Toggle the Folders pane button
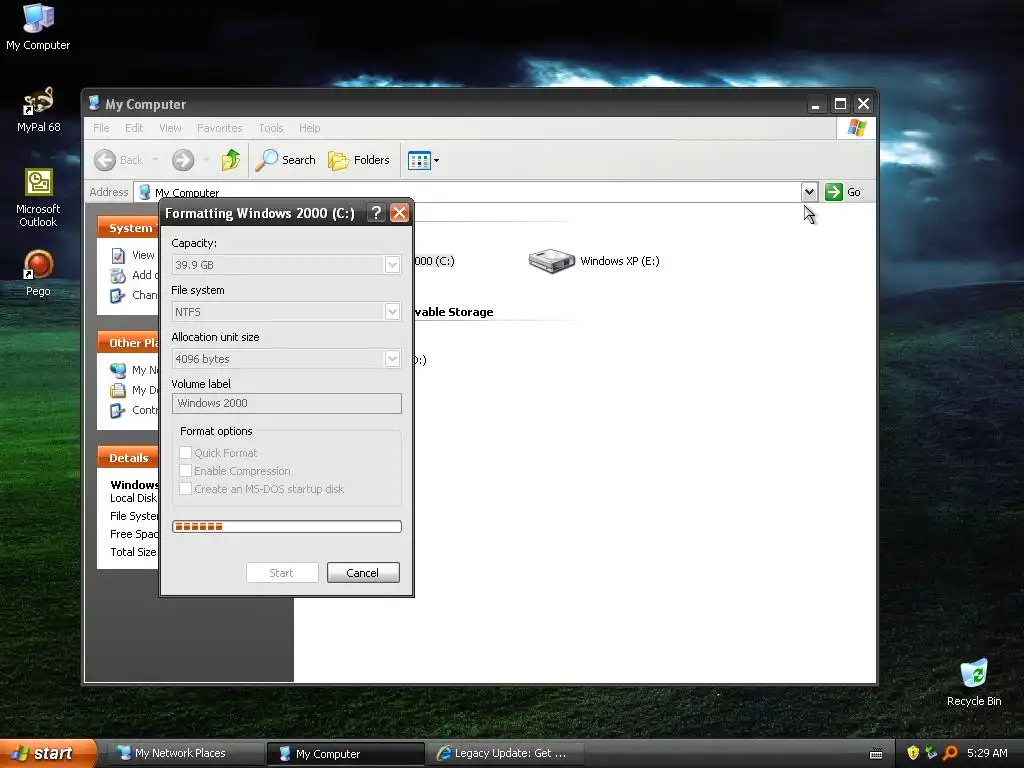The image size is (1024, 768). [x=359, y=160]
